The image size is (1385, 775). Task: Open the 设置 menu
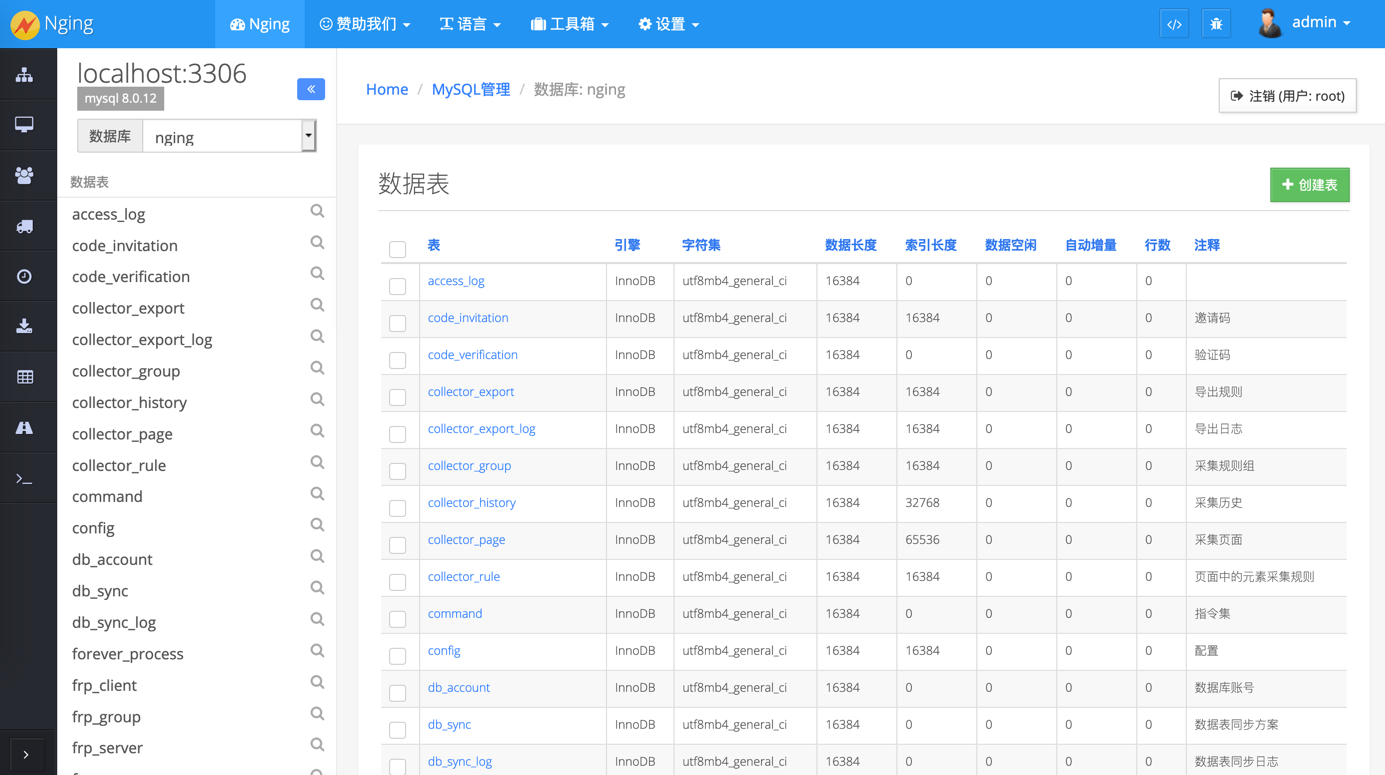point(668,24)
